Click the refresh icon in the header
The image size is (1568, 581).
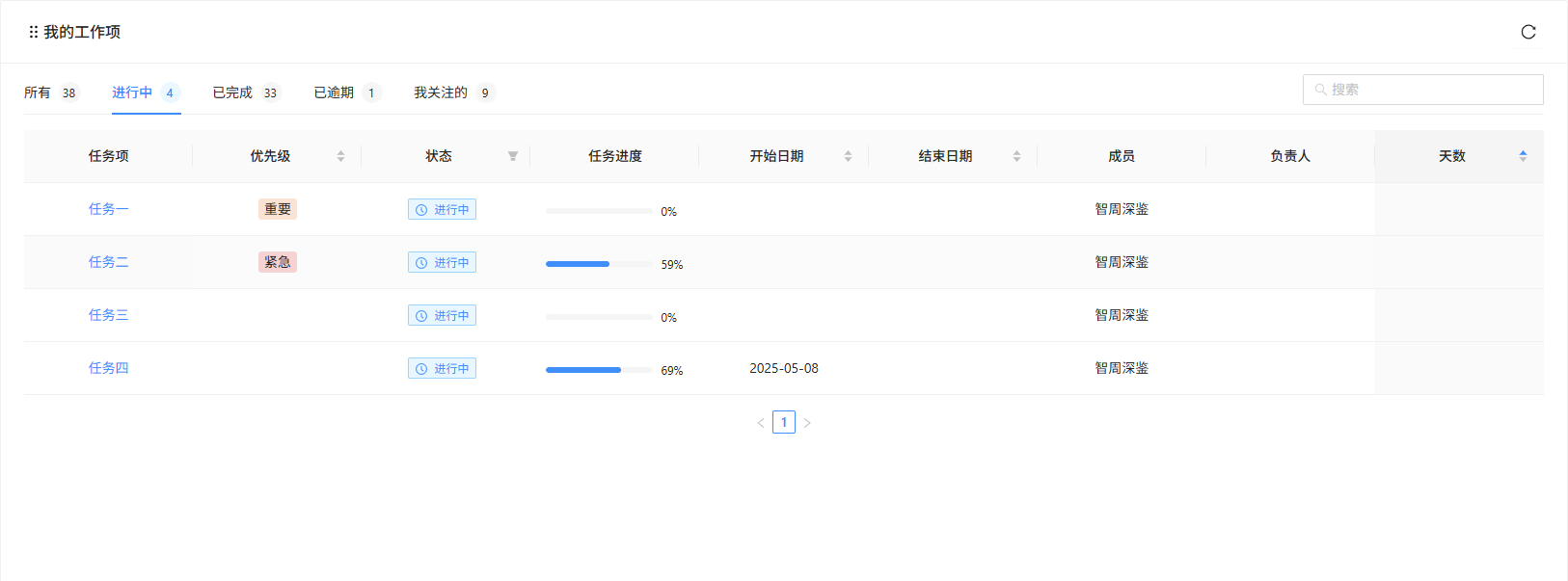tap(1528, 32)
